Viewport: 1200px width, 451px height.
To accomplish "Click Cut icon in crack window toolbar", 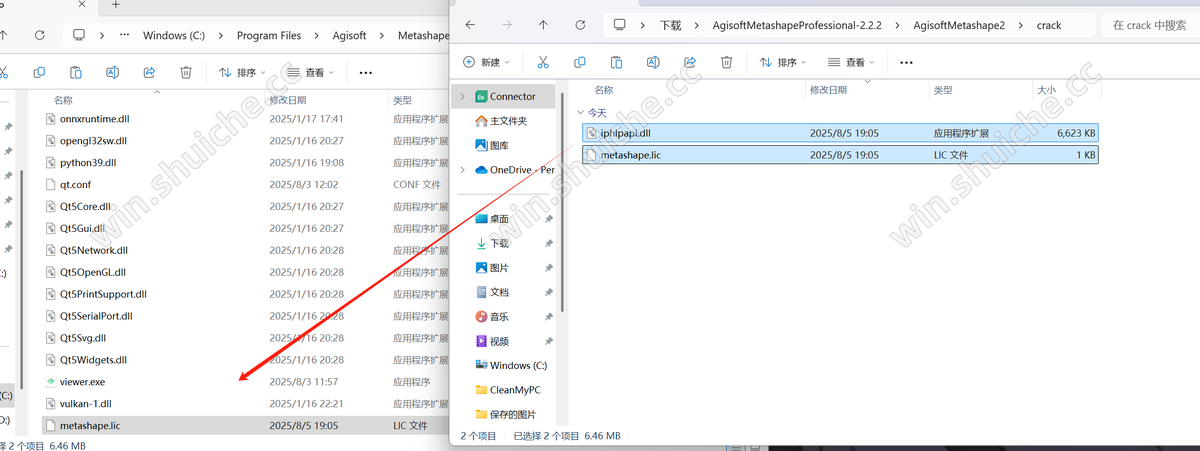I will point(543,62).
